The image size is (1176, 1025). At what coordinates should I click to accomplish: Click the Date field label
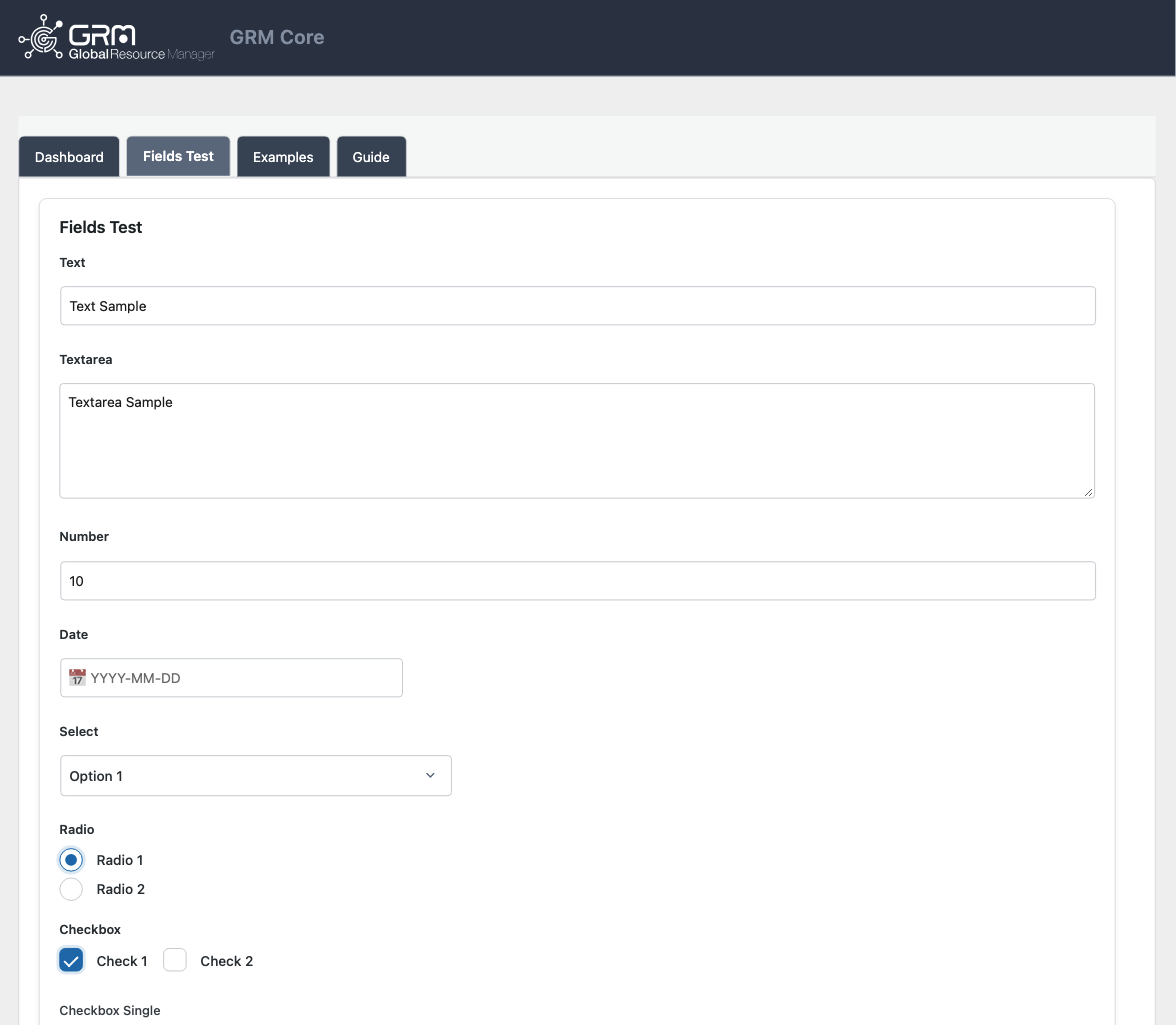pyautogui.click(x=74, y=635)
